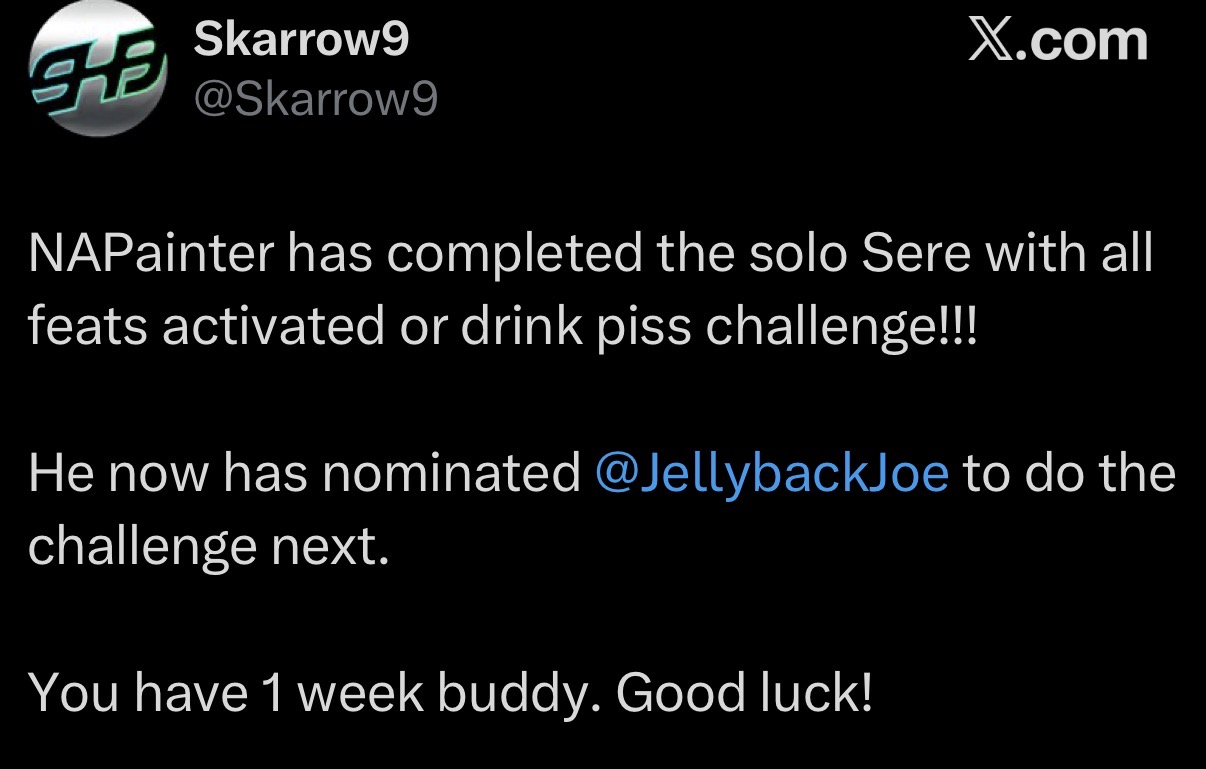Image resolution: width=1206 pixels, height=769 pixels.
Task: Click the words "He now has nominated"
Action: pos(304,472)
